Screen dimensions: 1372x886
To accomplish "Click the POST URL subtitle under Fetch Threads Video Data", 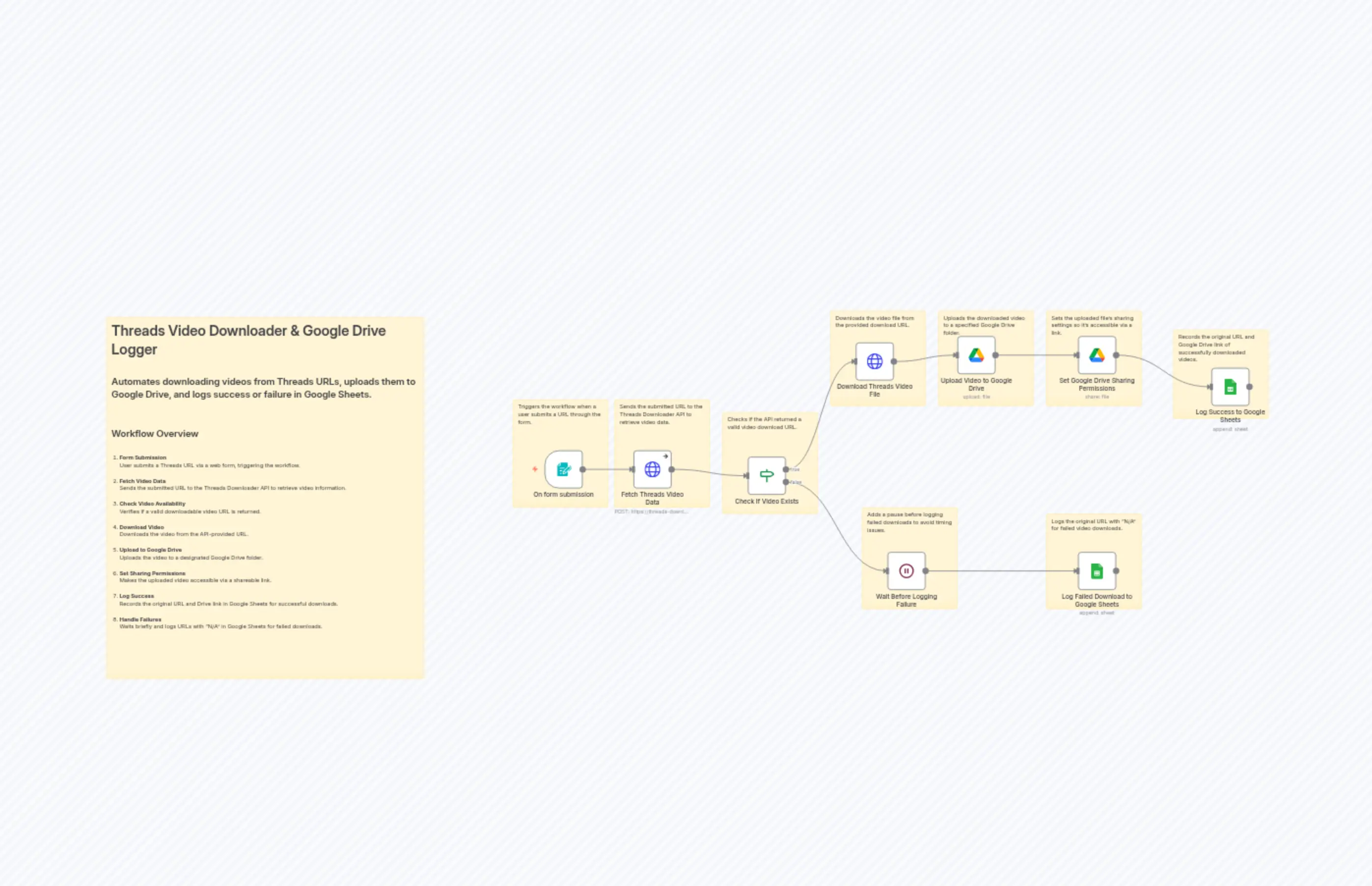I will (651, 511).
